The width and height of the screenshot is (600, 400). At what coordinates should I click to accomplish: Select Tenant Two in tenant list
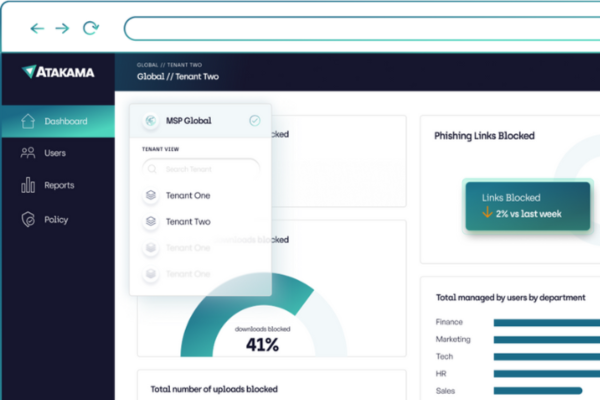187,221
